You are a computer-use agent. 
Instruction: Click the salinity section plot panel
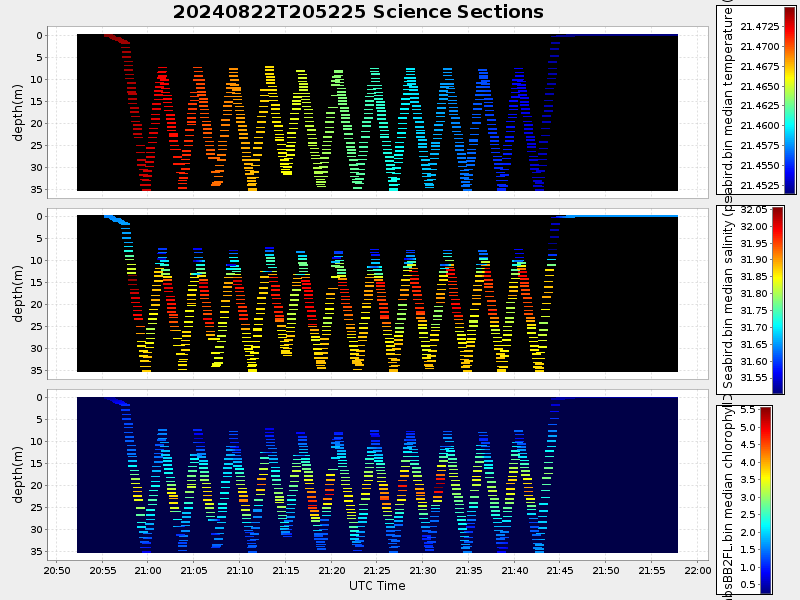click(378, 293)
